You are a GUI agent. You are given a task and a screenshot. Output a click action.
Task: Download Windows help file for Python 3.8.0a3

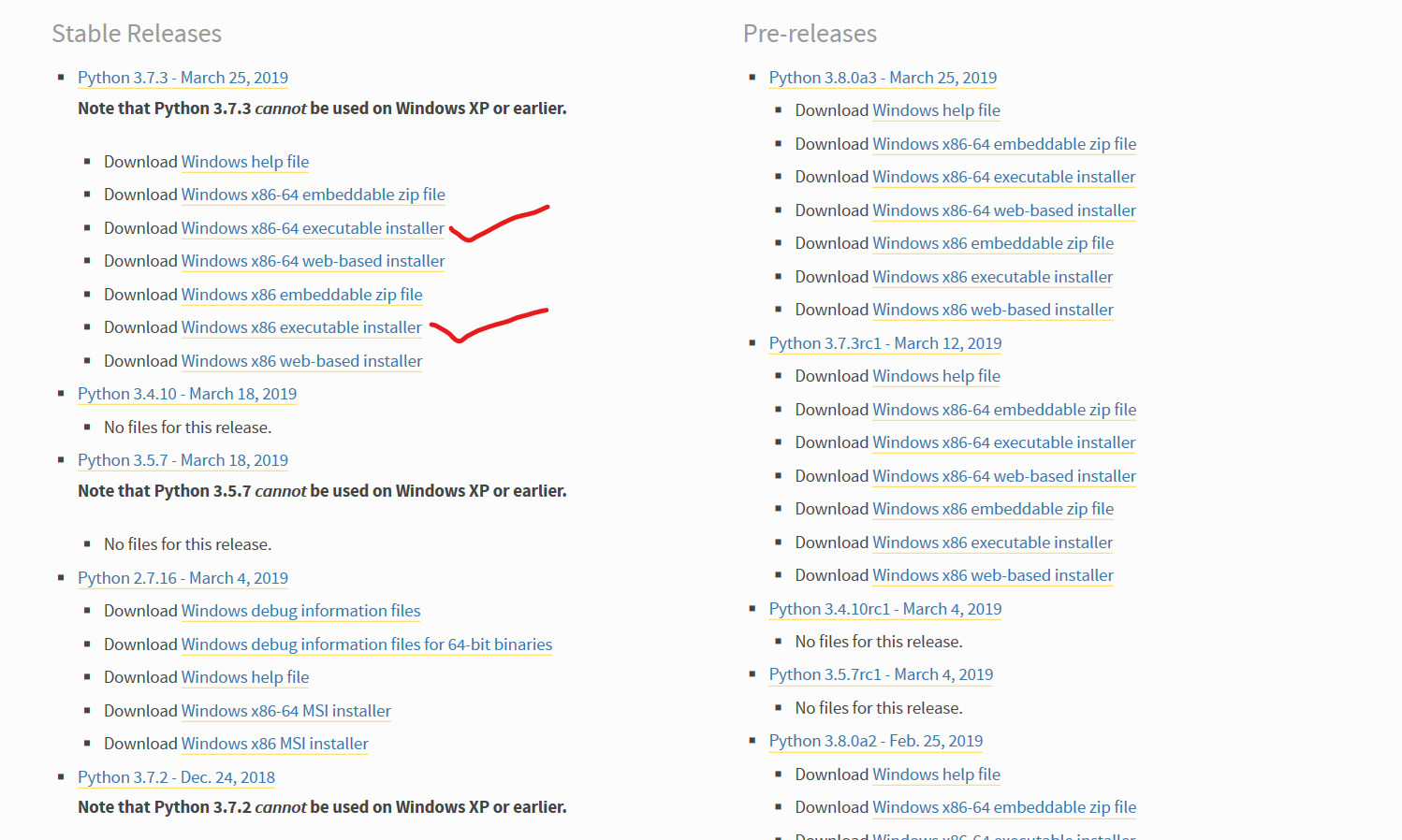[x=937, y=110]
